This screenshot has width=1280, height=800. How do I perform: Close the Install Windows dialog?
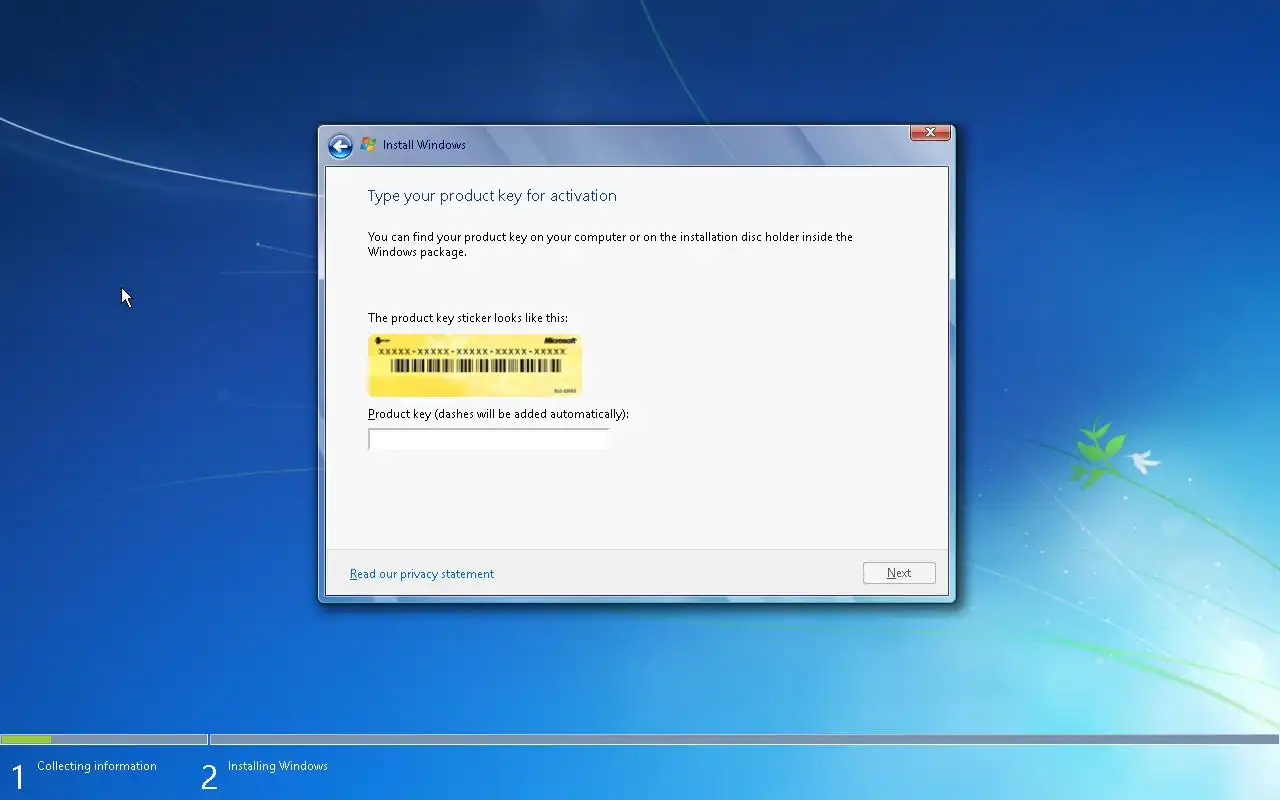pos(930,132)
